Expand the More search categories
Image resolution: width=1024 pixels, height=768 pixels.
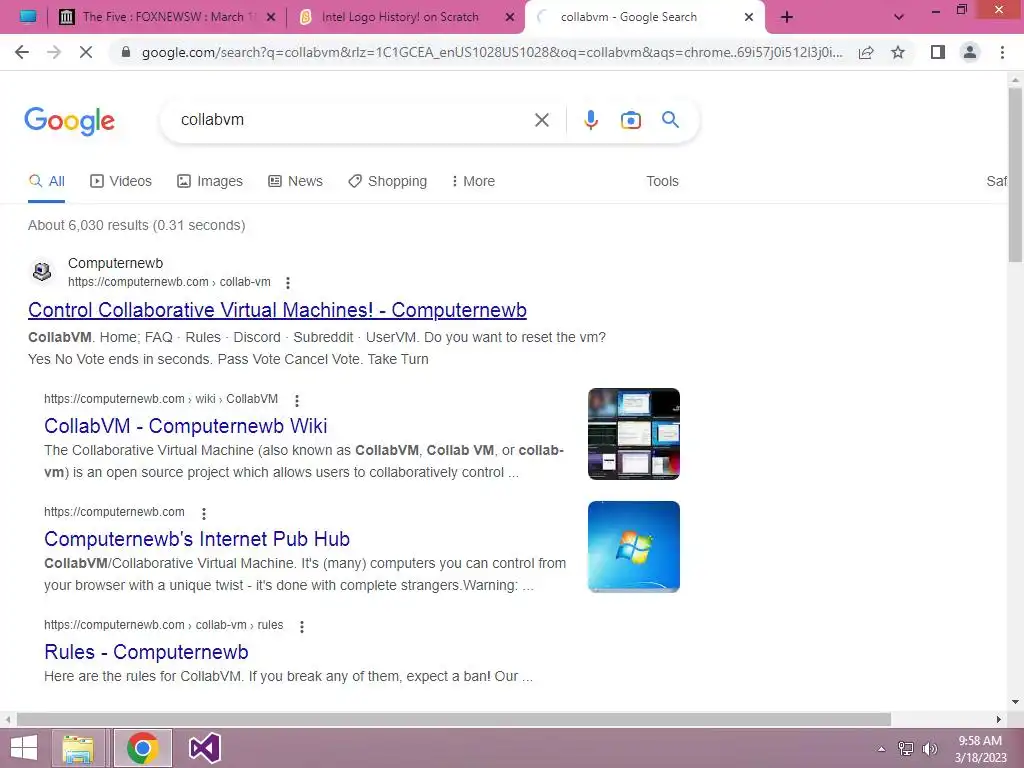(x=473, y=181)
